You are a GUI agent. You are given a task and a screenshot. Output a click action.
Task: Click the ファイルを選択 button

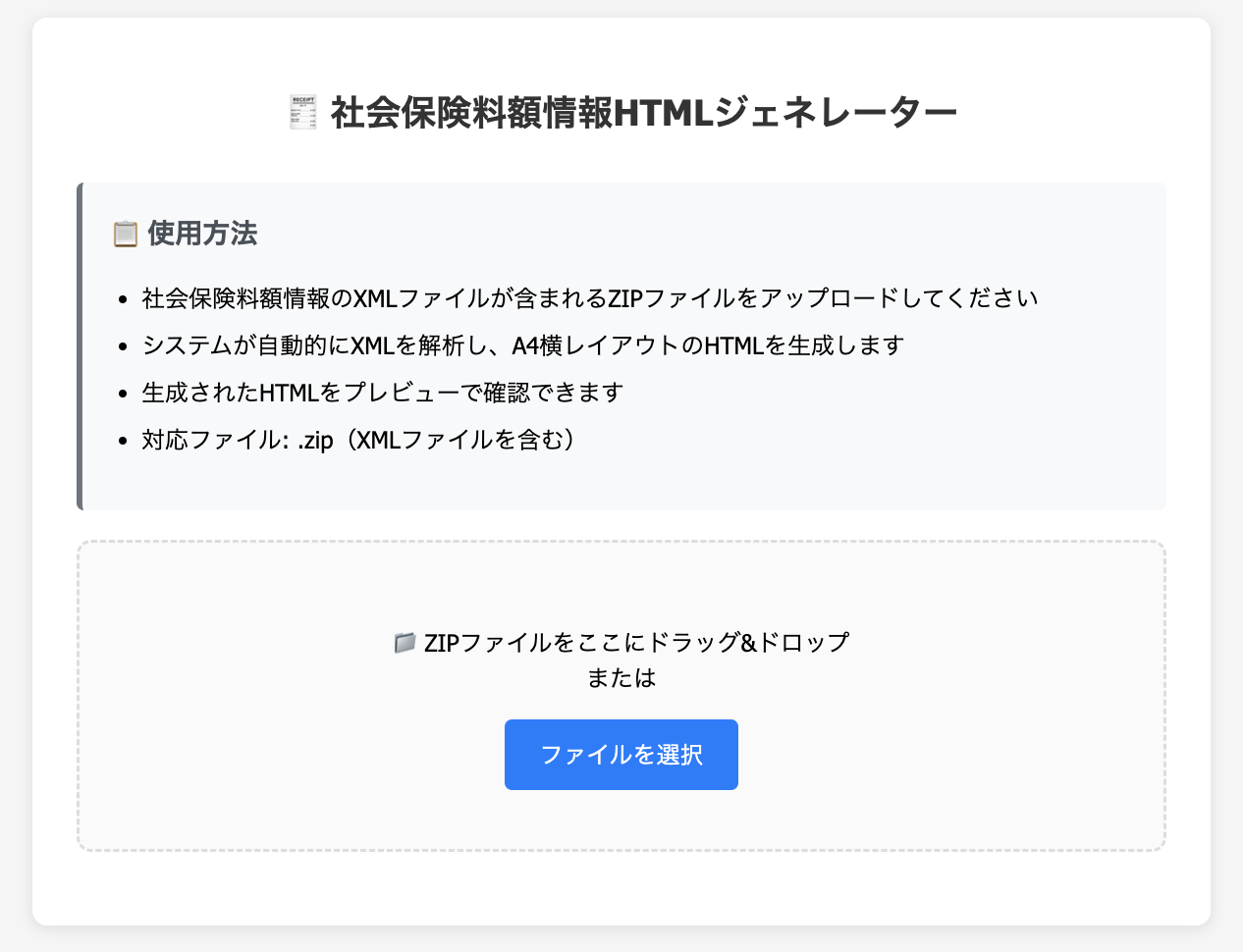(621, 754)
